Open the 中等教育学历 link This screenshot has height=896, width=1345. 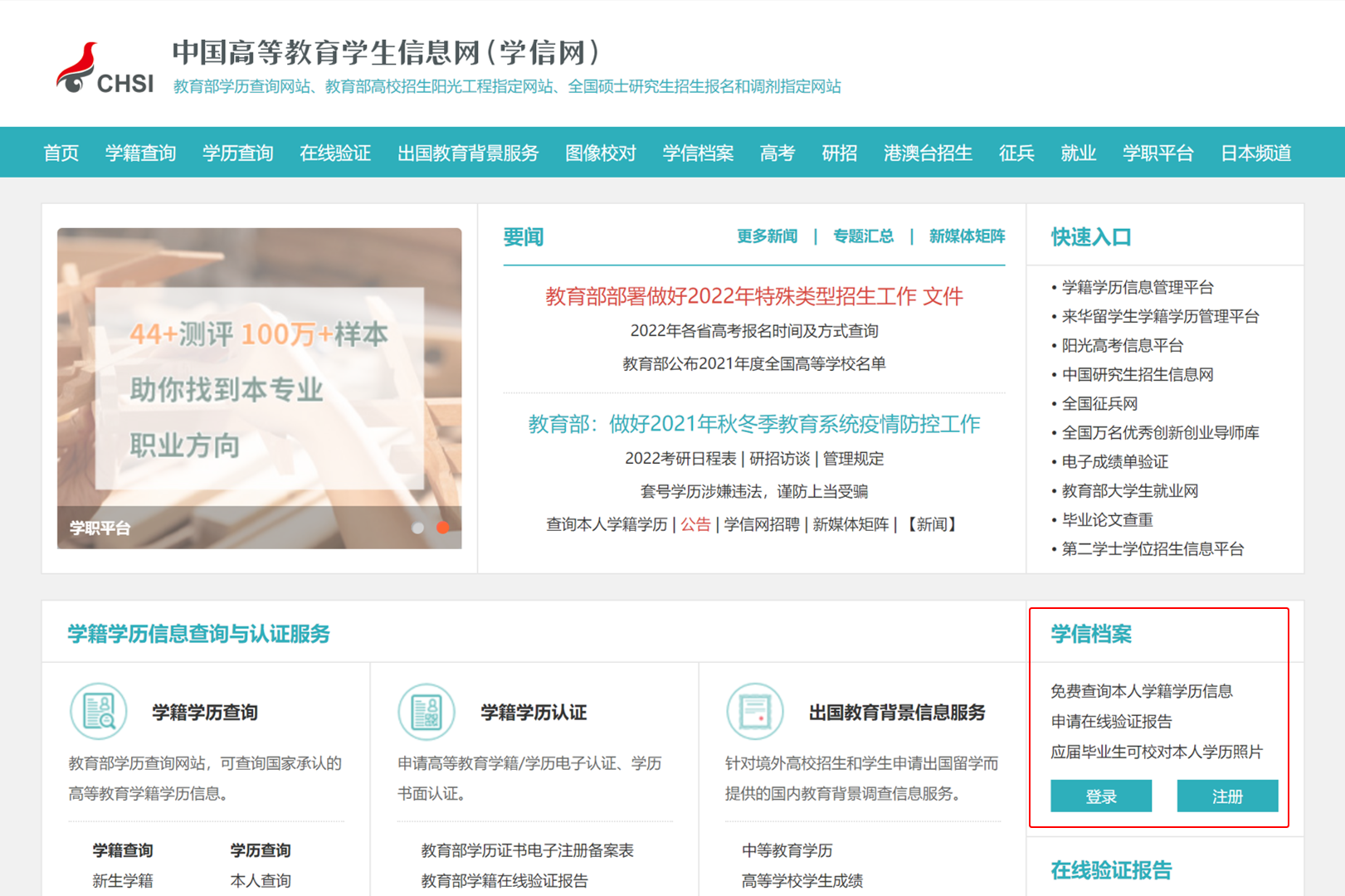coord(787,850)
